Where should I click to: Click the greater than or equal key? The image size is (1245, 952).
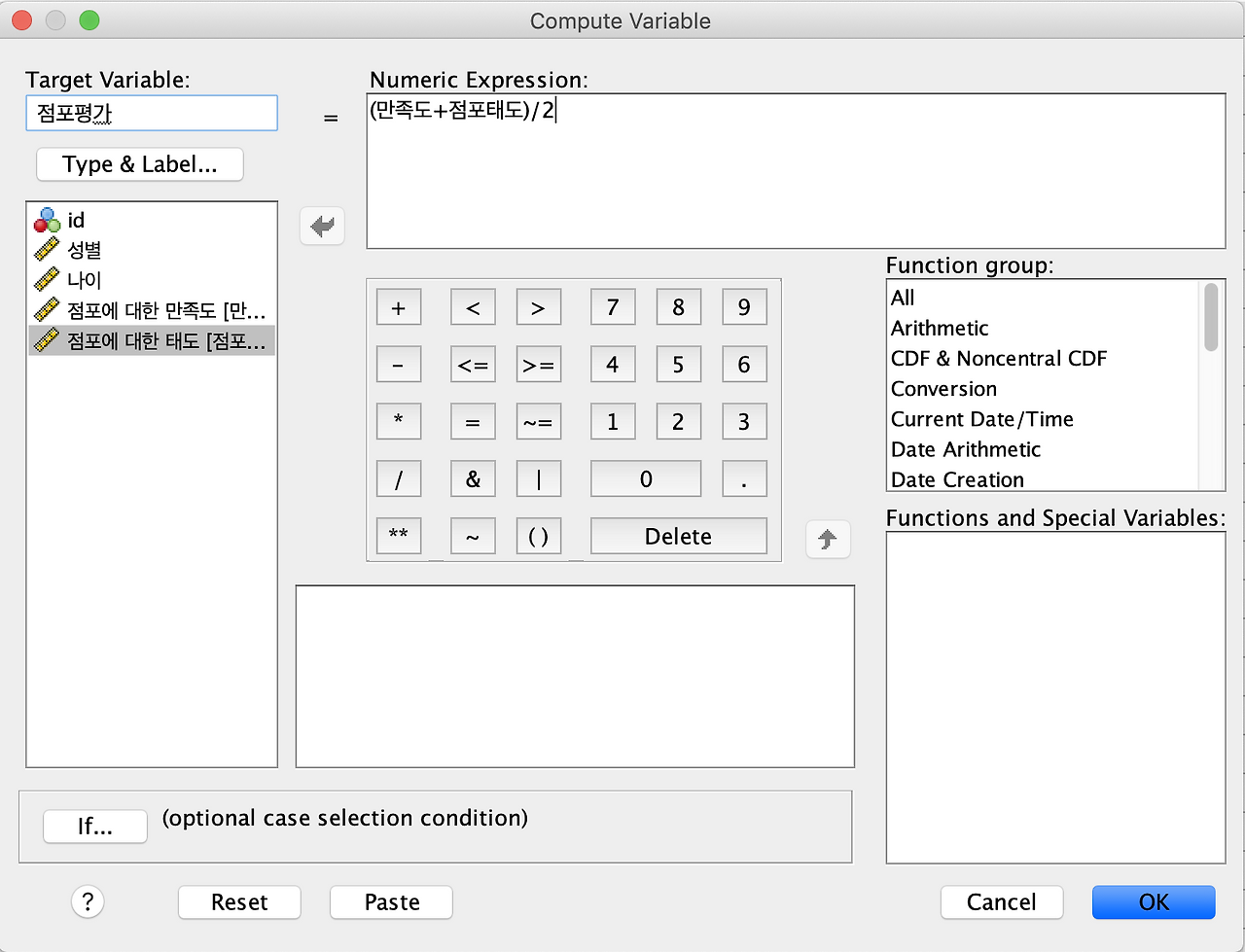[x=538, y=366]
